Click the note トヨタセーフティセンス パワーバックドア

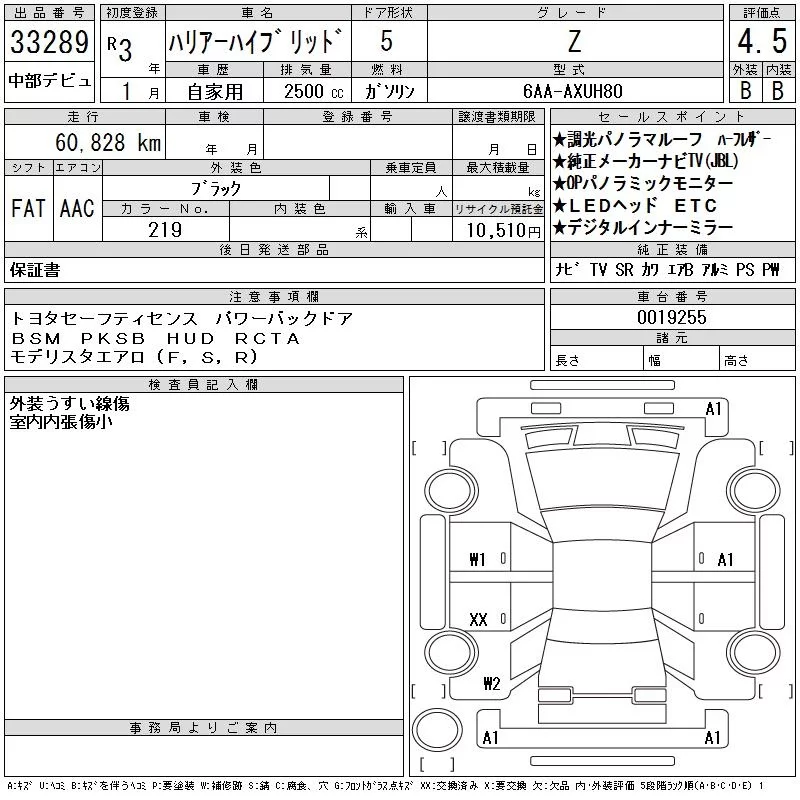click(182, 319)
